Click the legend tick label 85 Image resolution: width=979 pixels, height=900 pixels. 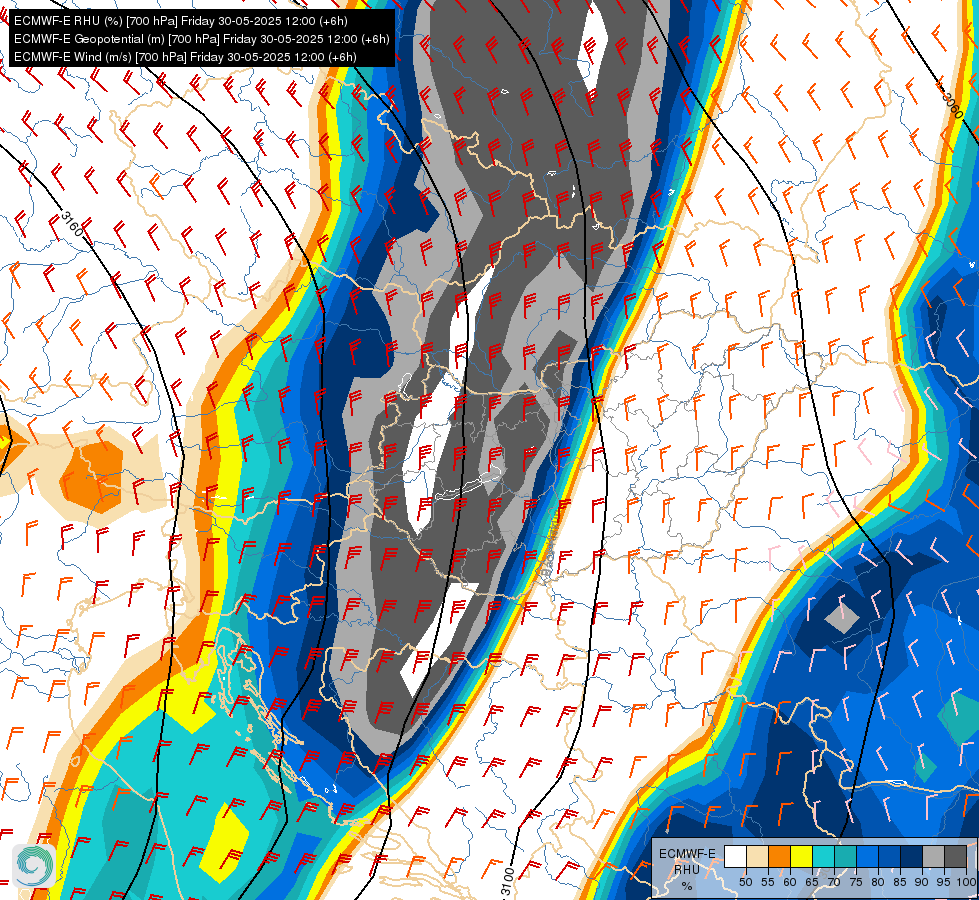pos(900,882)
